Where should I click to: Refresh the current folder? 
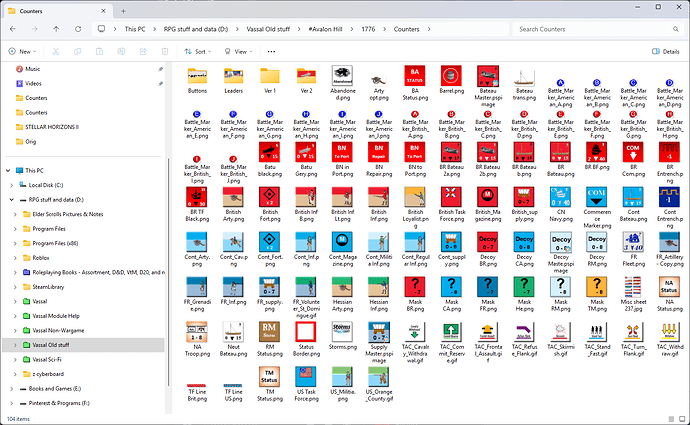coord(78,29)
